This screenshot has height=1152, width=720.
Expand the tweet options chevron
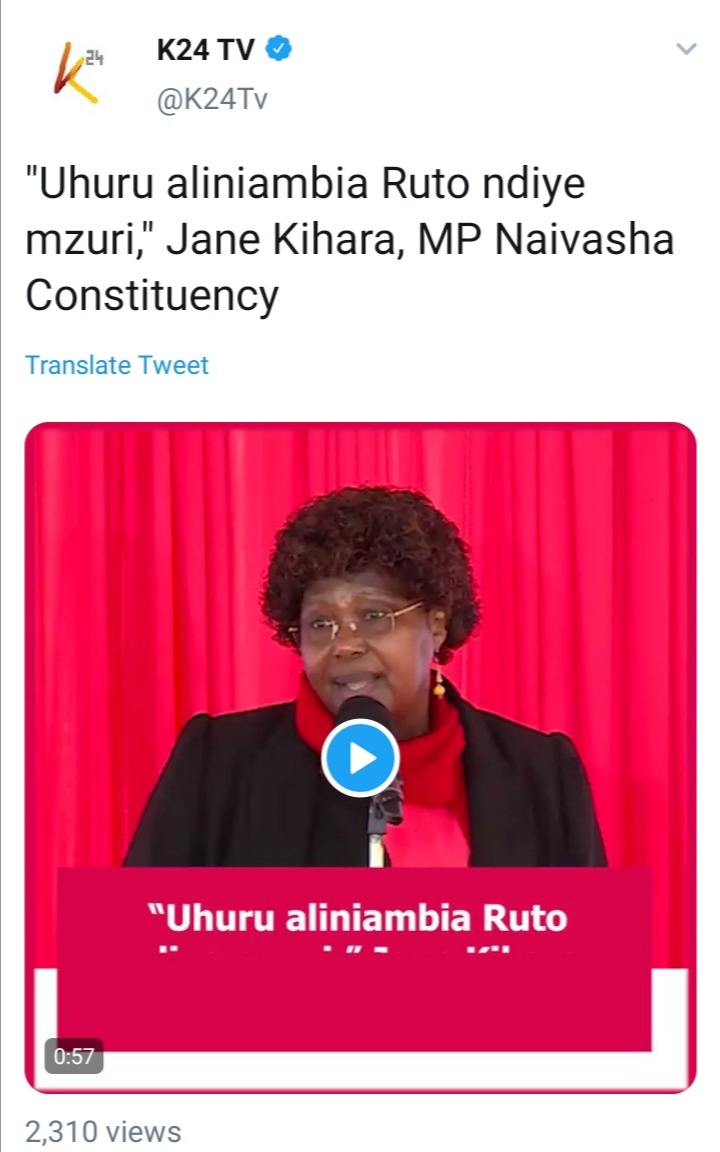[686, 48]
